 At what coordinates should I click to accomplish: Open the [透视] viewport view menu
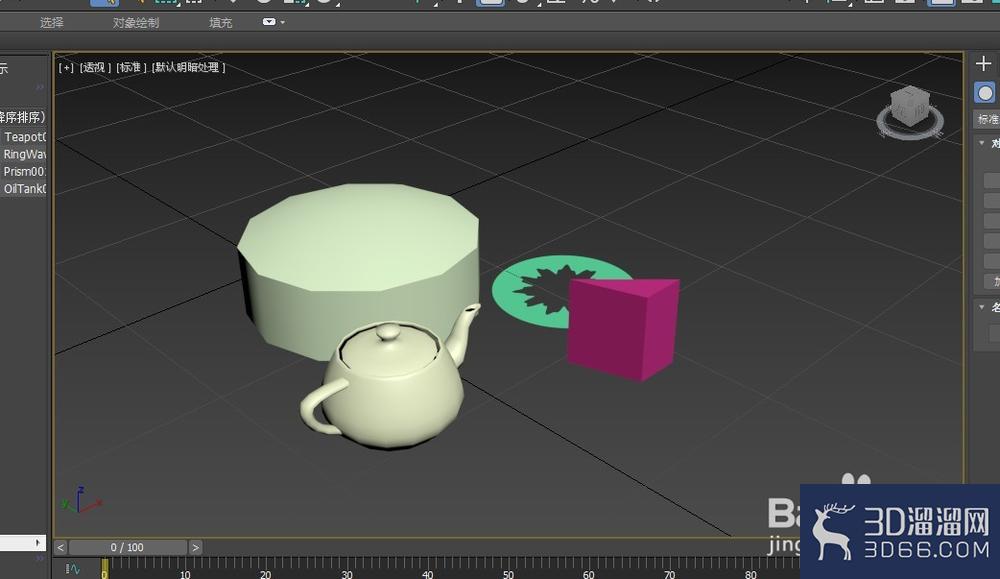pos(95,68)
